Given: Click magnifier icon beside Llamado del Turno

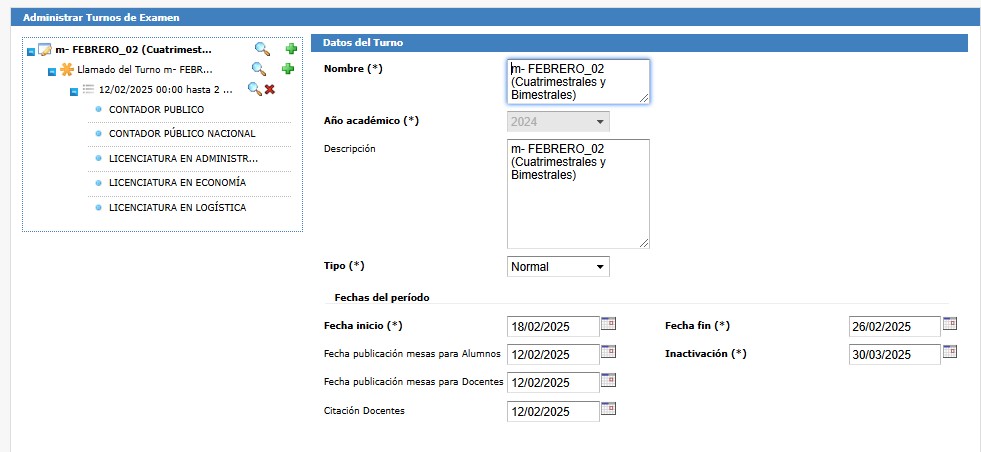Looking at the screenshot, I should [x=258, y=69].
